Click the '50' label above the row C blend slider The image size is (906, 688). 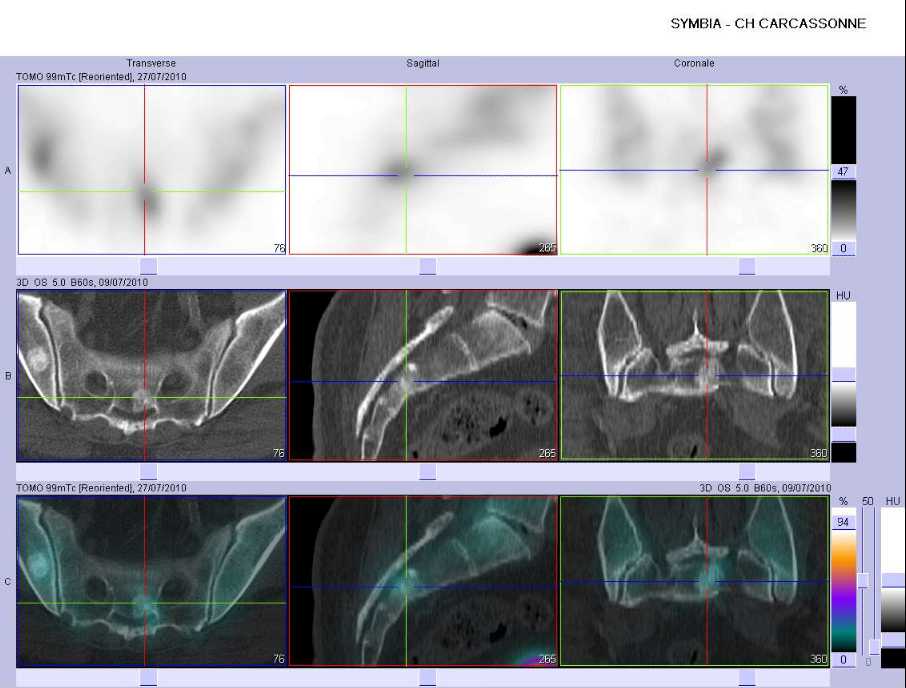[x=867, y=501]
